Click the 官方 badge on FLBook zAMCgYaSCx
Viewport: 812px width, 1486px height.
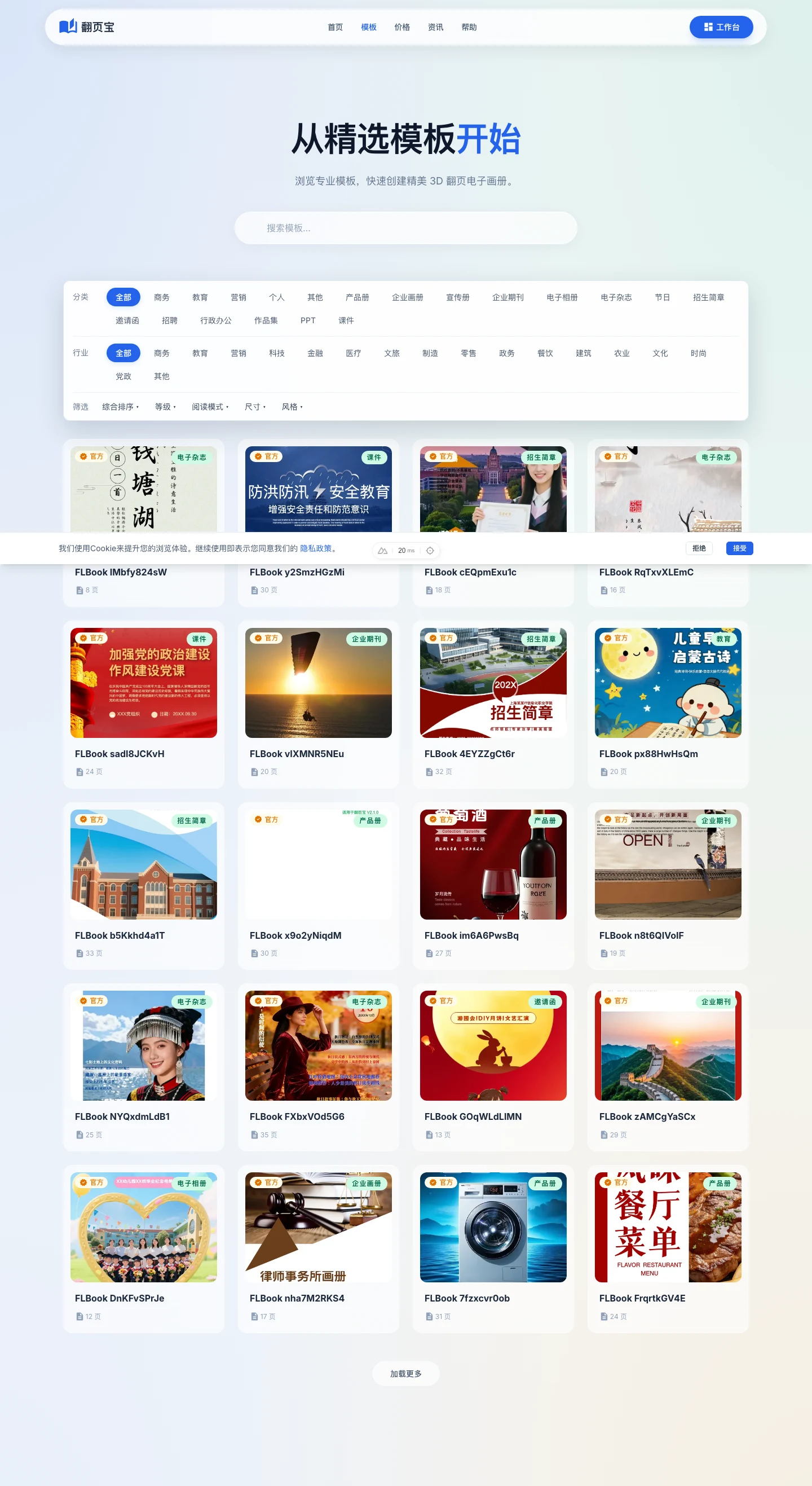[616, 1001]
